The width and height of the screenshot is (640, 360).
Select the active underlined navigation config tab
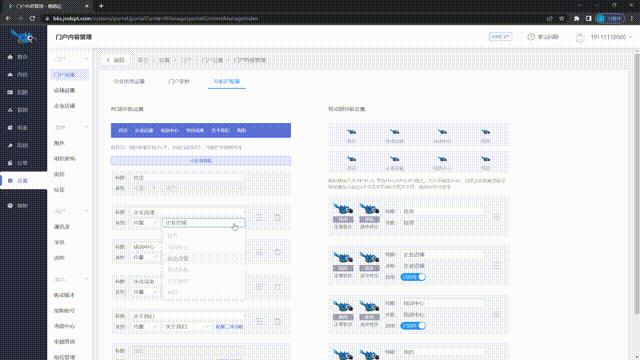pos(227,81)
